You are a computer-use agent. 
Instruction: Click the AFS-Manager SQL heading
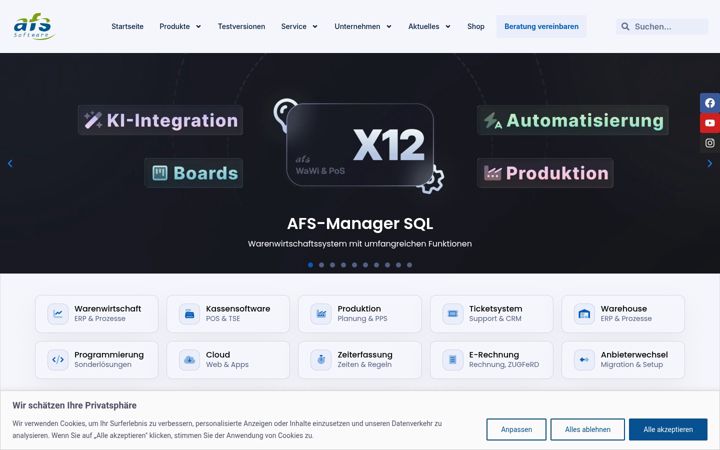point(360,224)
